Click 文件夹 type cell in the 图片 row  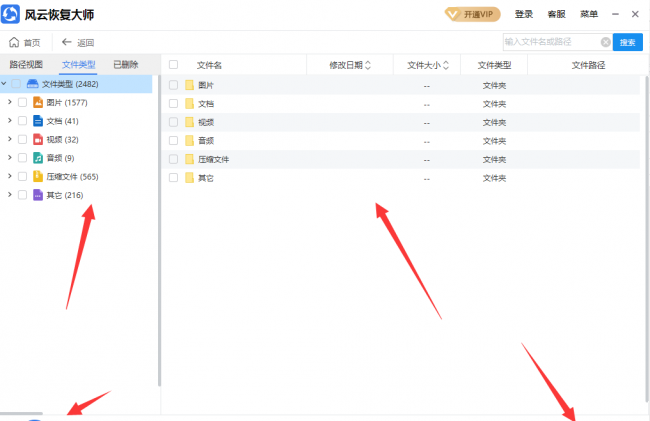pyautogui.click(x=494, y=85)
